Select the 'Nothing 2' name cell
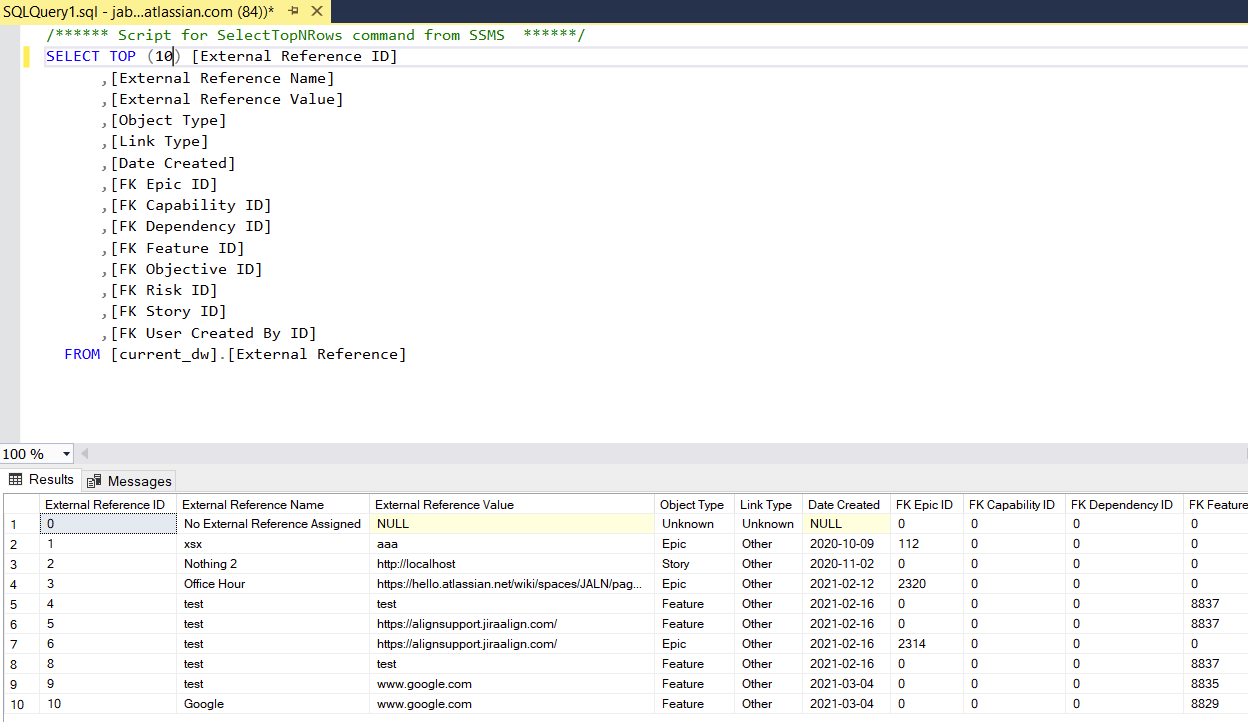Image resolution: width=1248 pixels, height=722 pixels. pyautogui.click(x=273, y=564)
